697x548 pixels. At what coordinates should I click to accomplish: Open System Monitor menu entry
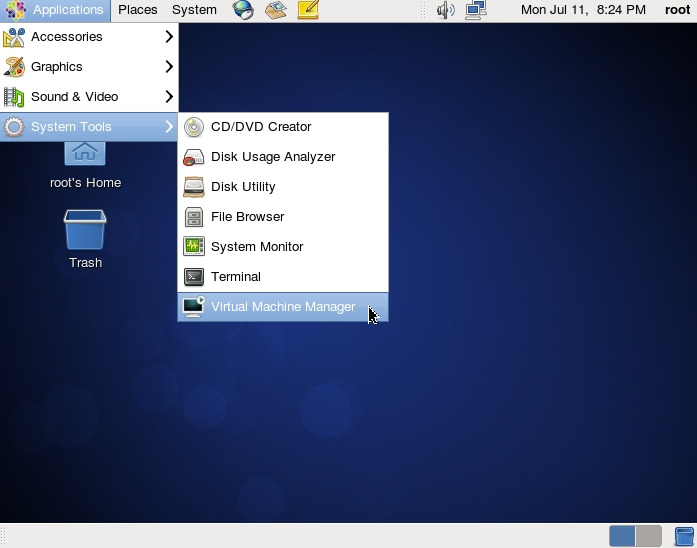[283, 247]
